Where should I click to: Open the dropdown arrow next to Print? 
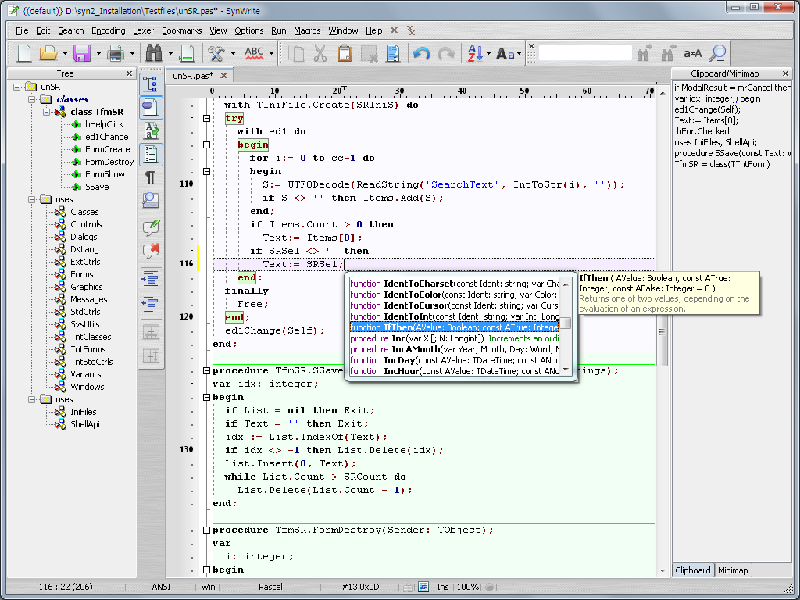pyautogui.click(x=132, y=53)
